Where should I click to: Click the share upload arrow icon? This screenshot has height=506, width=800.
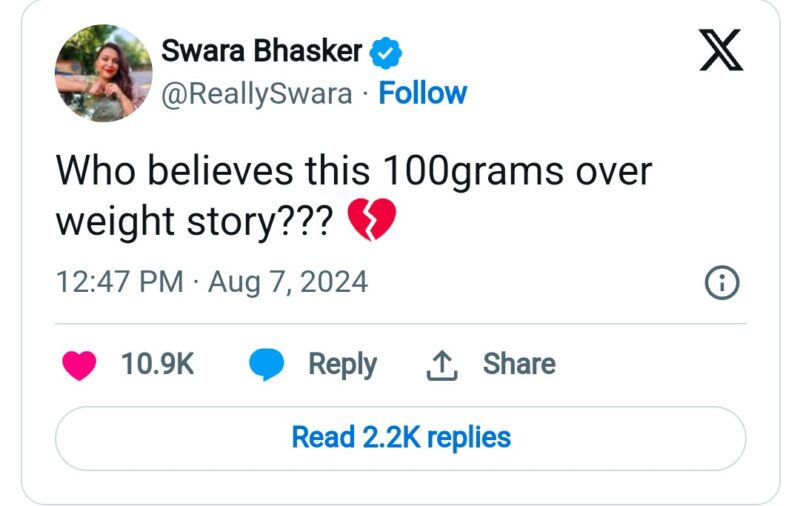click(x=442, y=365)
